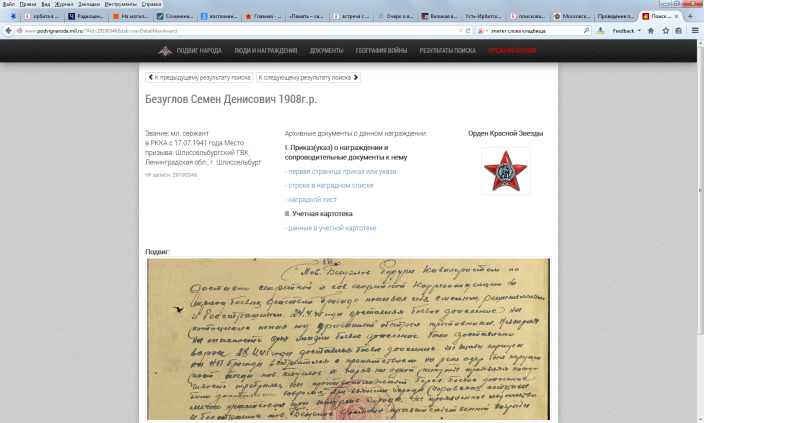Click the address bar URL field

pyautogui.click(x=240, y=31)
